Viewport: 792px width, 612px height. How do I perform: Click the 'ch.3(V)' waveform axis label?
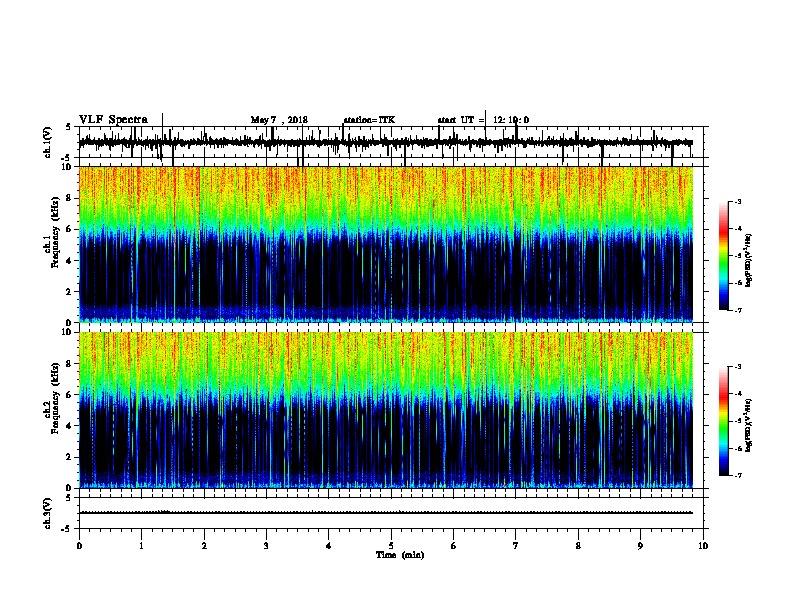point(48,513)
